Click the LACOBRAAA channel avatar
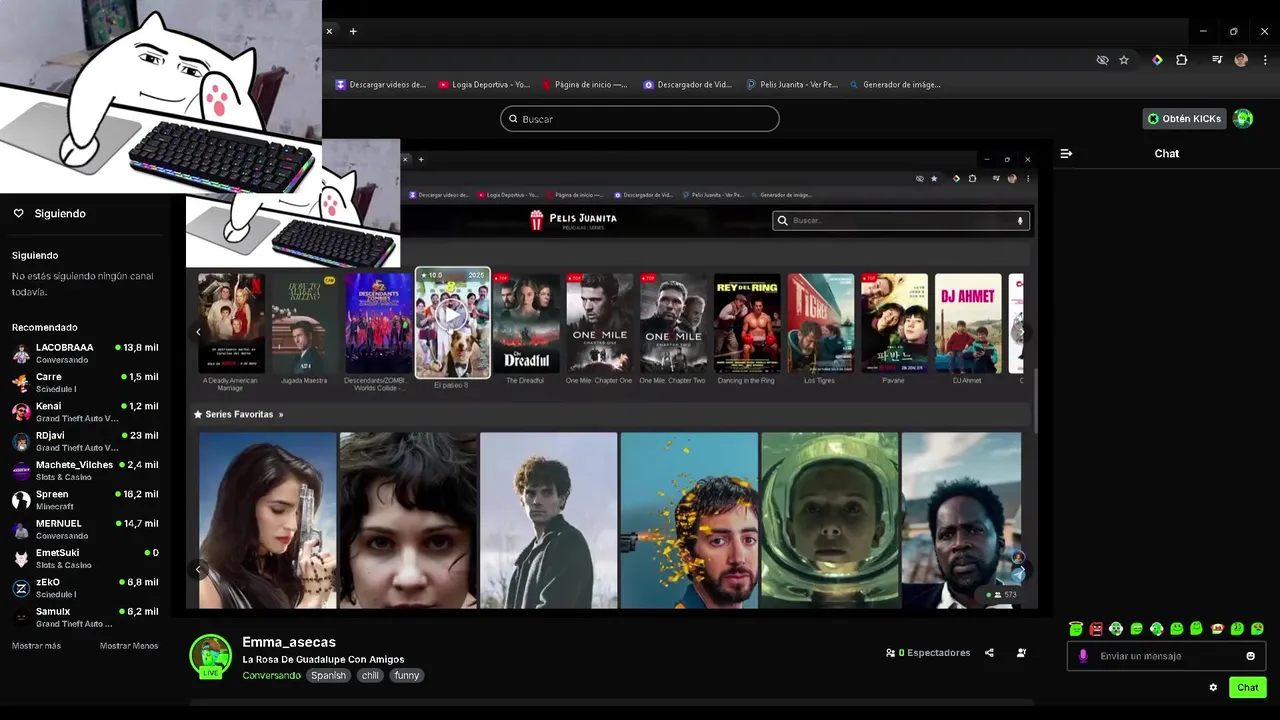 [21, 353]
